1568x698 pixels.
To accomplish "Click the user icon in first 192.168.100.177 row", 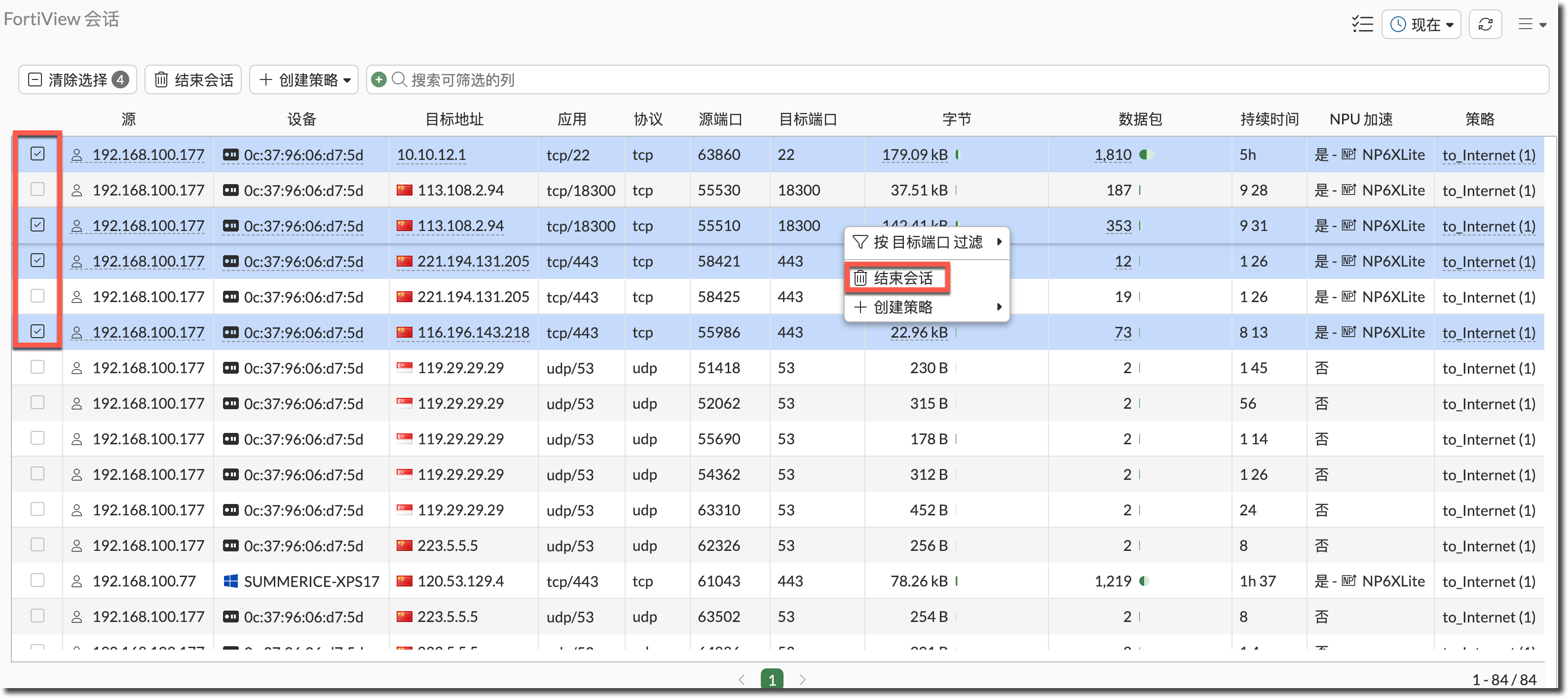I will (76, 155).
